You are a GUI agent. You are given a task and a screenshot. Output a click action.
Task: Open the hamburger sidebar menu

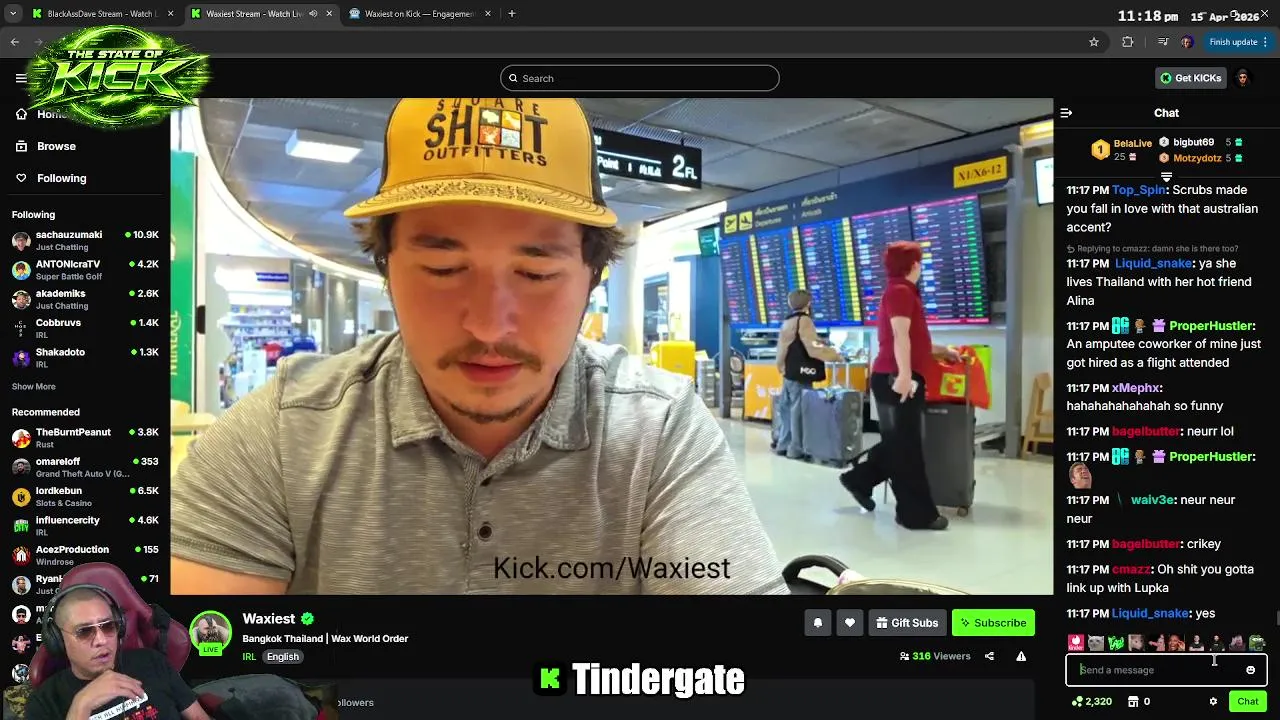[21, 78]
